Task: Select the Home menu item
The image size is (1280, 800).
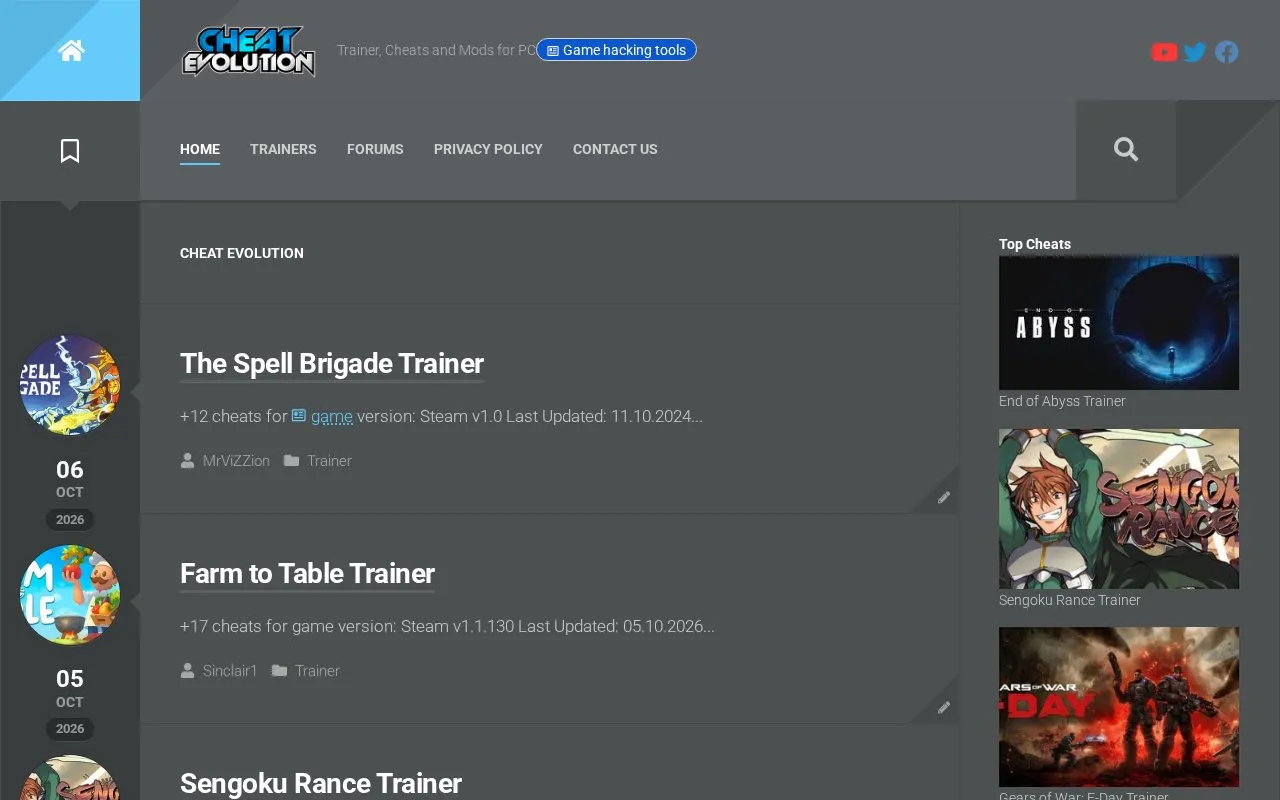Action: tap(200, 149)
